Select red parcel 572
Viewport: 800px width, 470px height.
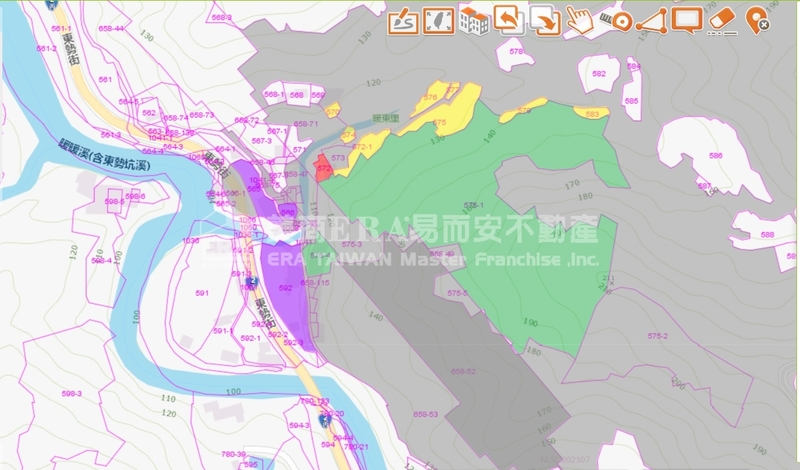pyautogui.click(x=323, y=167)
